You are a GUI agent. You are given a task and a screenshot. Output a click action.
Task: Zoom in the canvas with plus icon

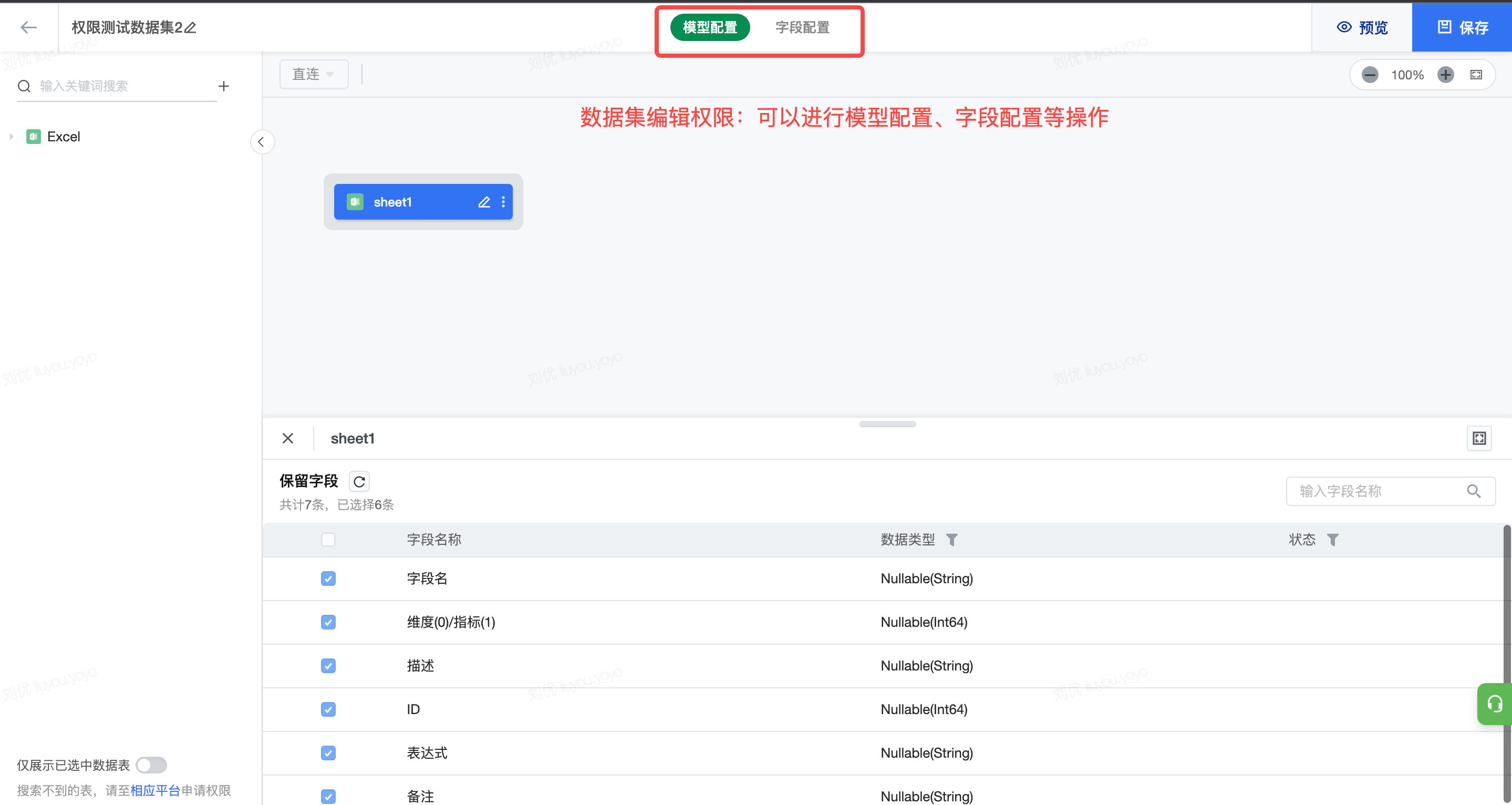click(1446, 75)
